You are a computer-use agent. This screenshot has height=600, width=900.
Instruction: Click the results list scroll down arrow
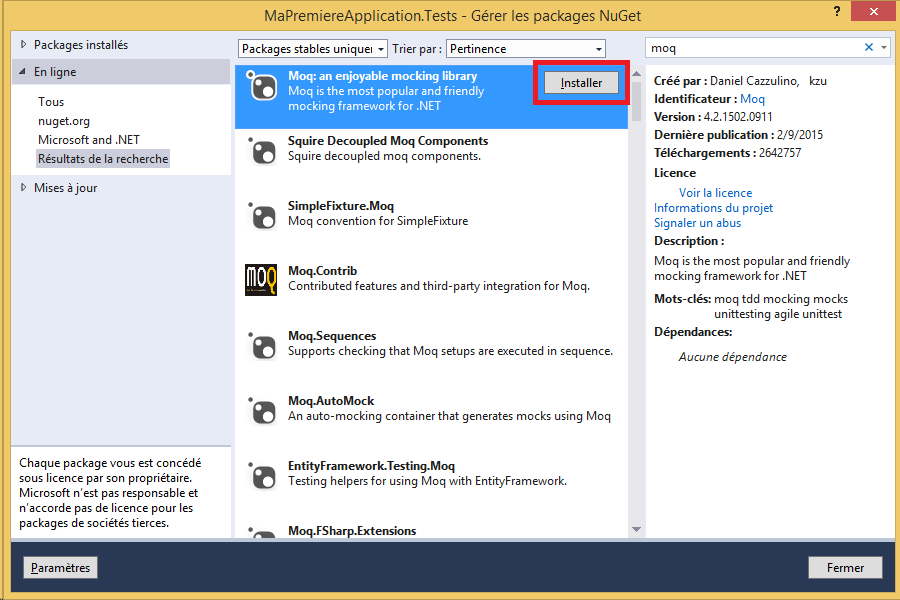coord(636,529)
